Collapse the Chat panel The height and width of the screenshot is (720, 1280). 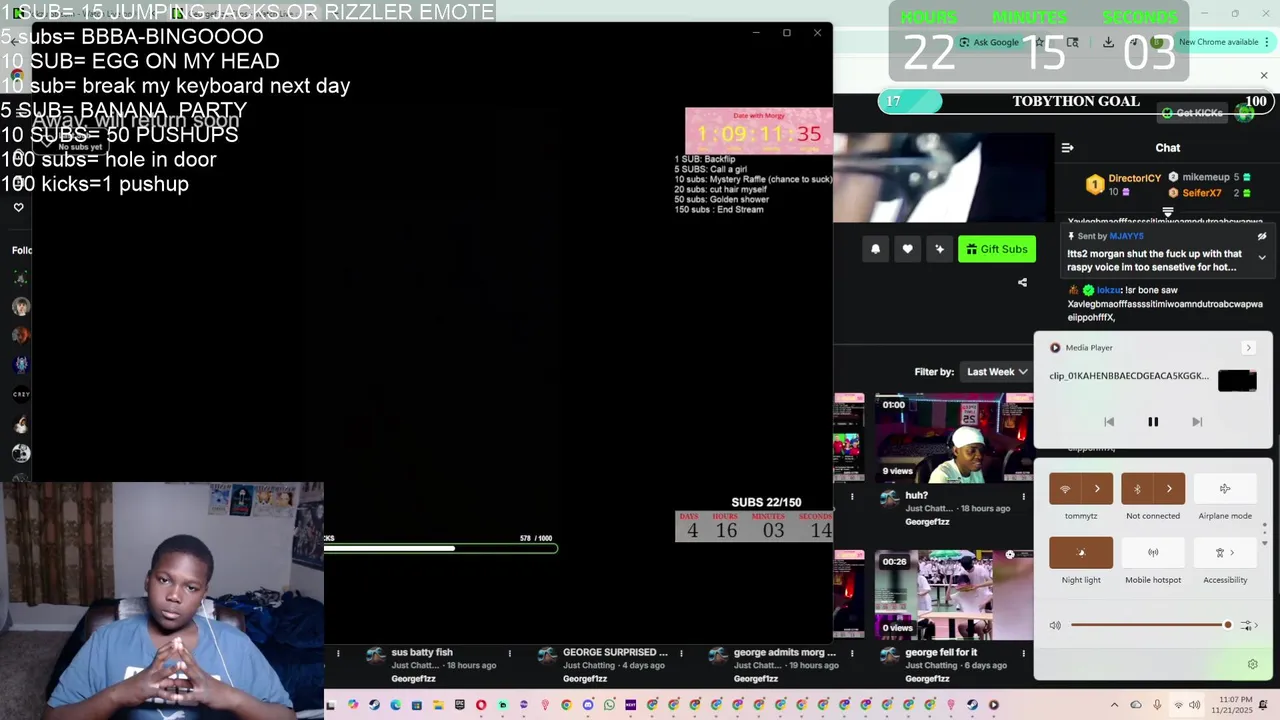click(x=1067, y=148)
